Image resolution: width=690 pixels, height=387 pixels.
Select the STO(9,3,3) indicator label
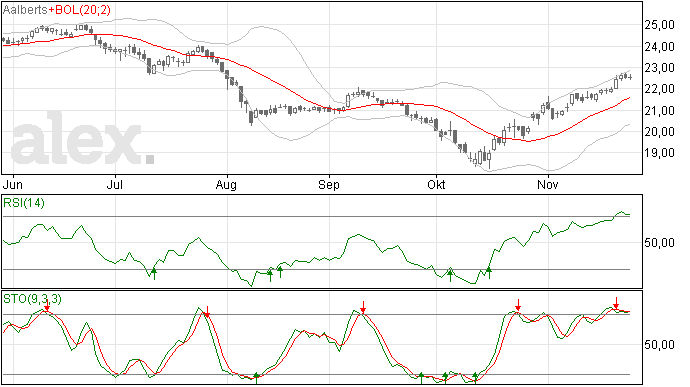pyautogui.click(x=32, y=299)
